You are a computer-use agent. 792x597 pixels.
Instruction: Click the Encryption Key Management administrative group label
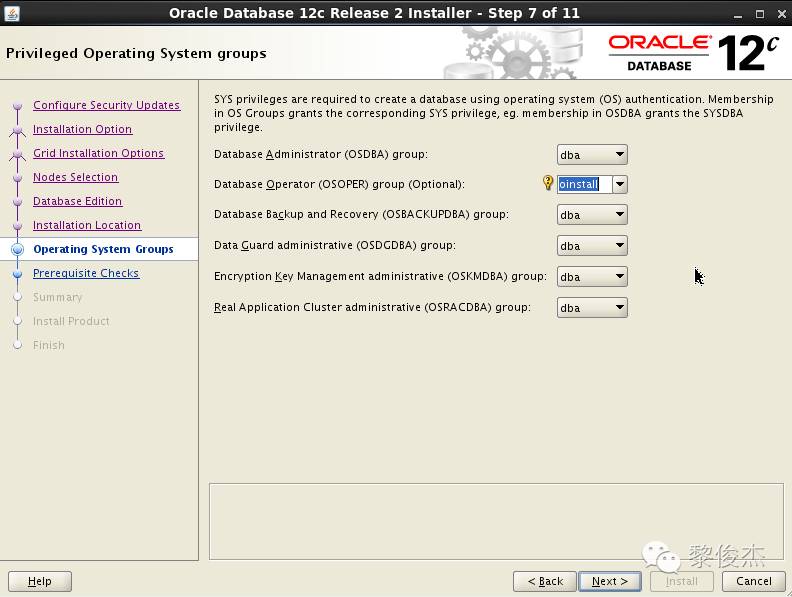tap(380, 276)
